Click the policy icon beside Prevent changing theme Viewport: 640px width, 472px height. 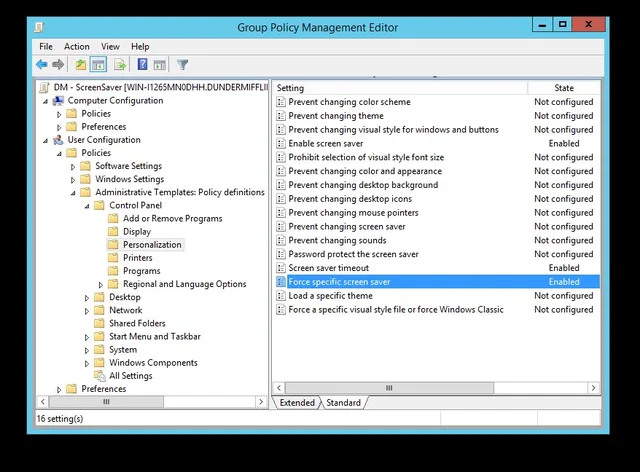click(x=281, y=116)
